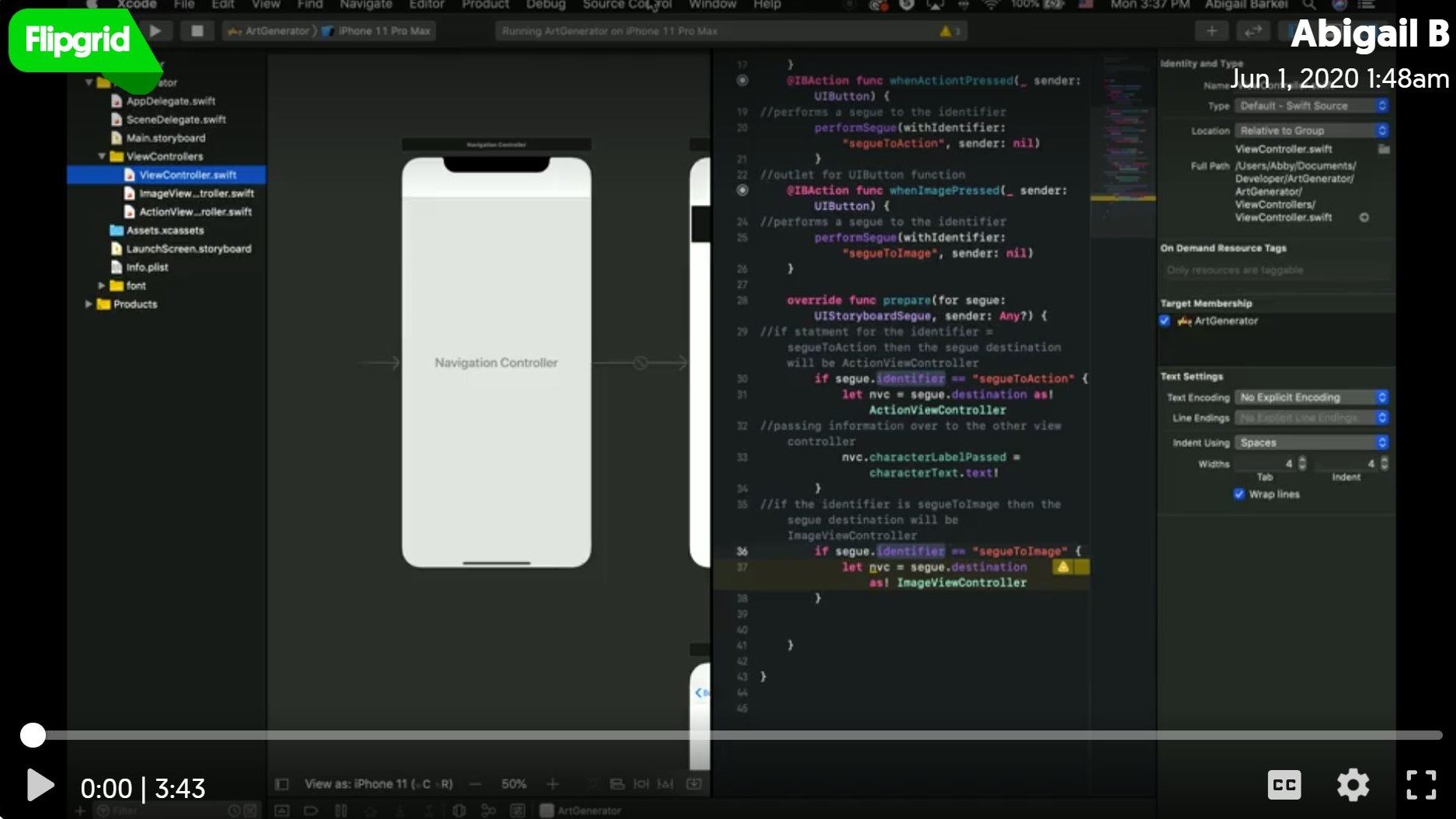Open video settings gear
The height and width of the screenshot is (819, 1456).
click(x=1353, y=785)
